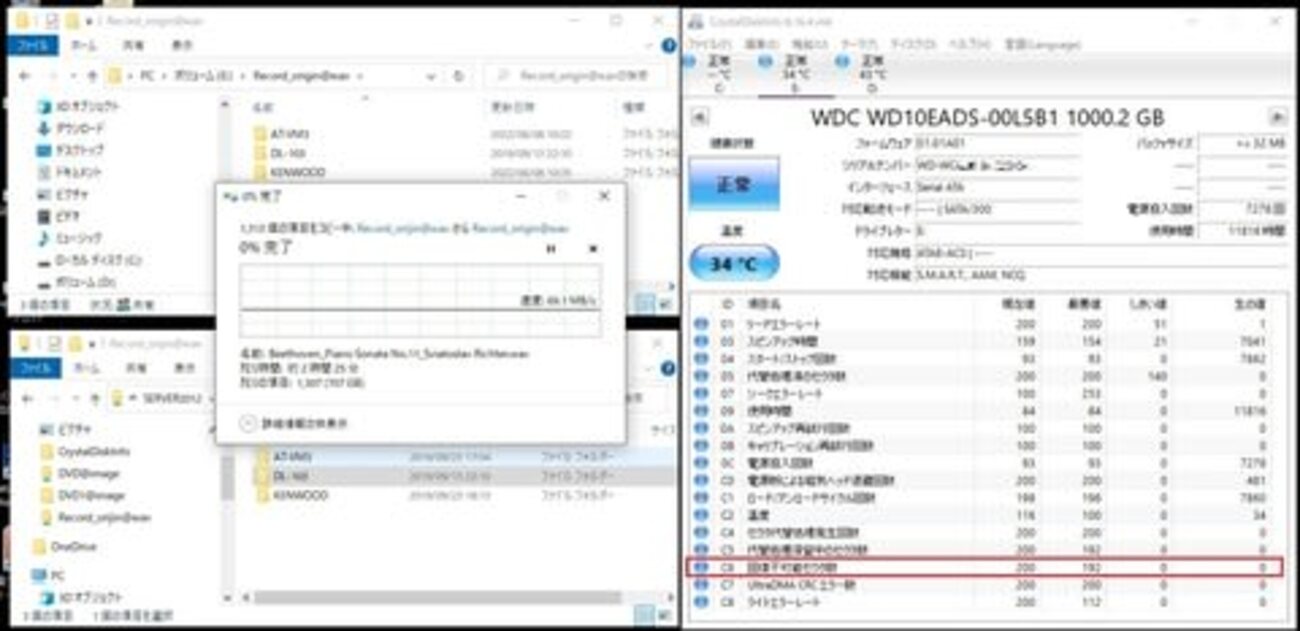Screen dimensions: 1300x631
Task: Click the Record_origin@wav search box
Action: [575, 76]
